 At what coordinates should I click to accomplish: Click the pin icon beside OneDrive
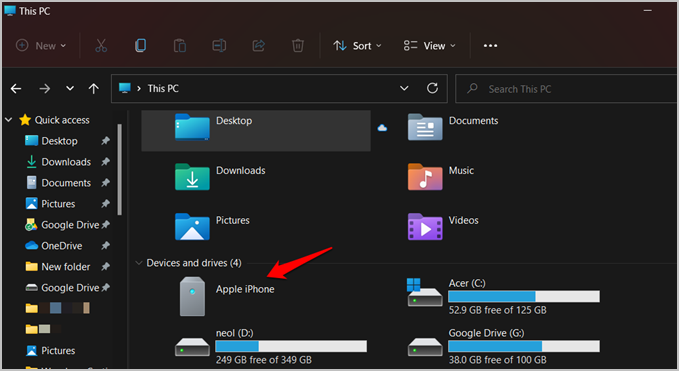coord(105,245)
